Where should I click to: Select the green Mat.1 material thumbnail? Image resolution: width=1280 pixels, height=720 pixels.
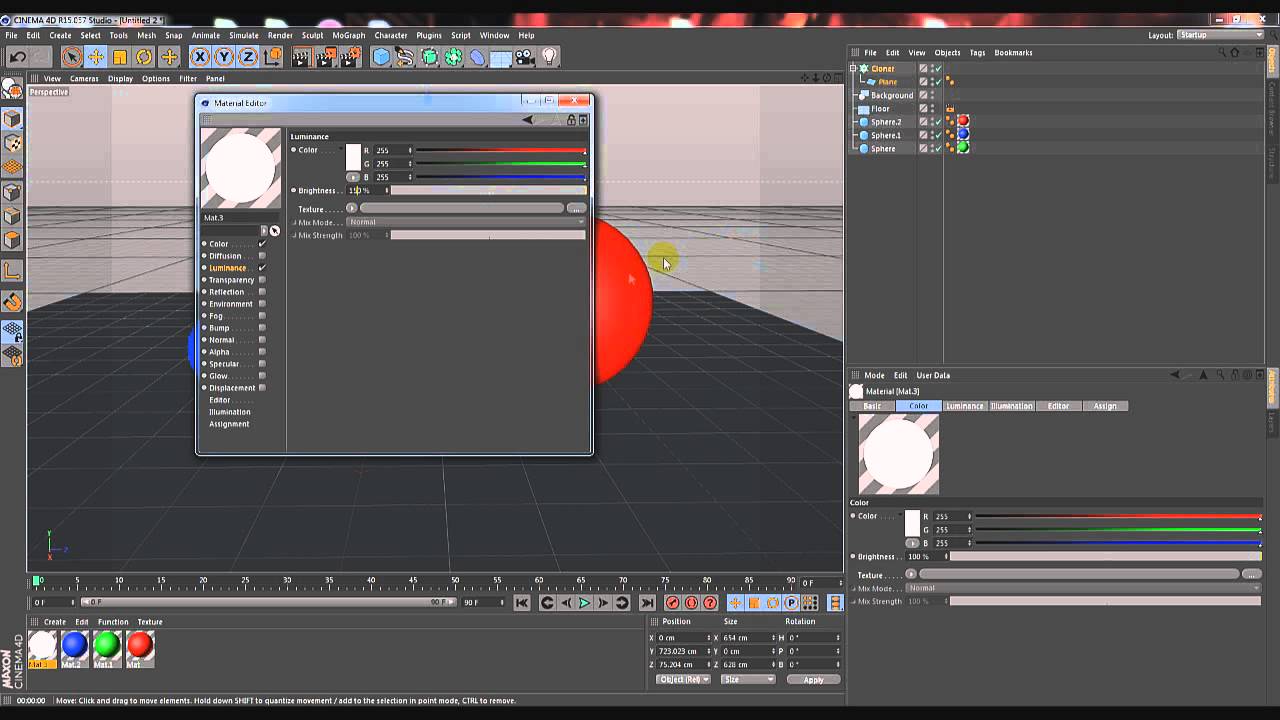(x=107, y=646)
